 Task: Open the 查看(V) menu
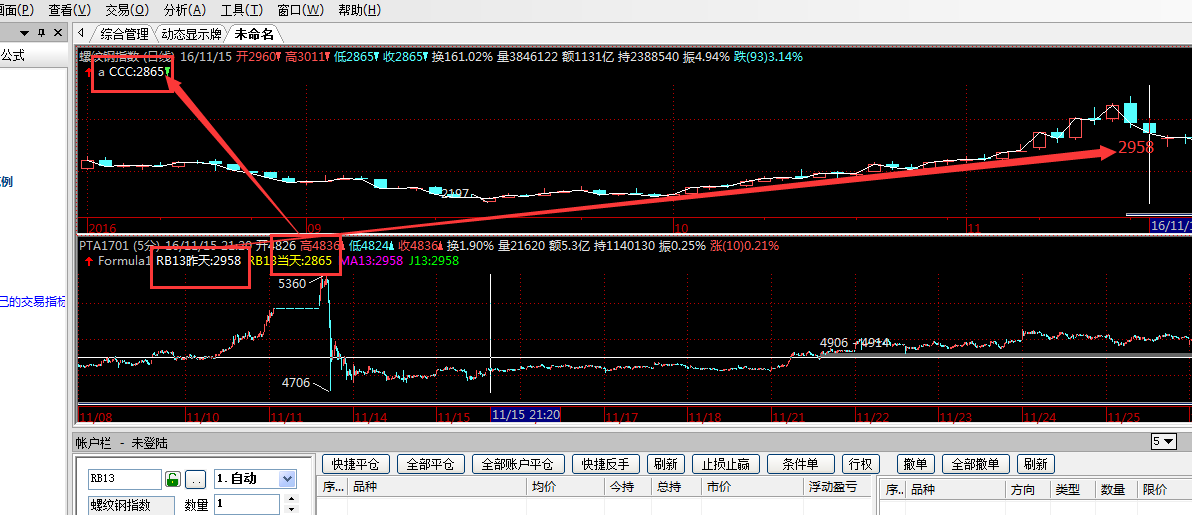click(69, 10)
